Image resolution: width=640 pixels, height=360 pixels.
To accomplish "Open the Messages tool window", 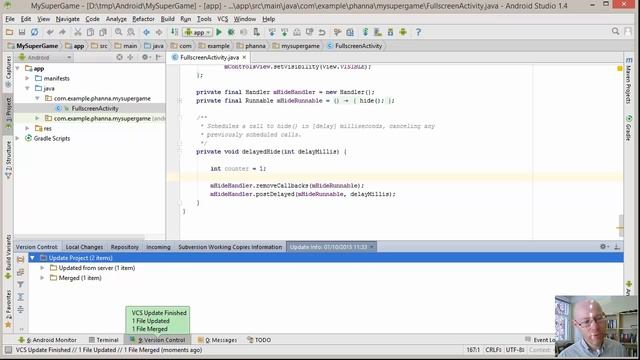I will coord(217,340).
